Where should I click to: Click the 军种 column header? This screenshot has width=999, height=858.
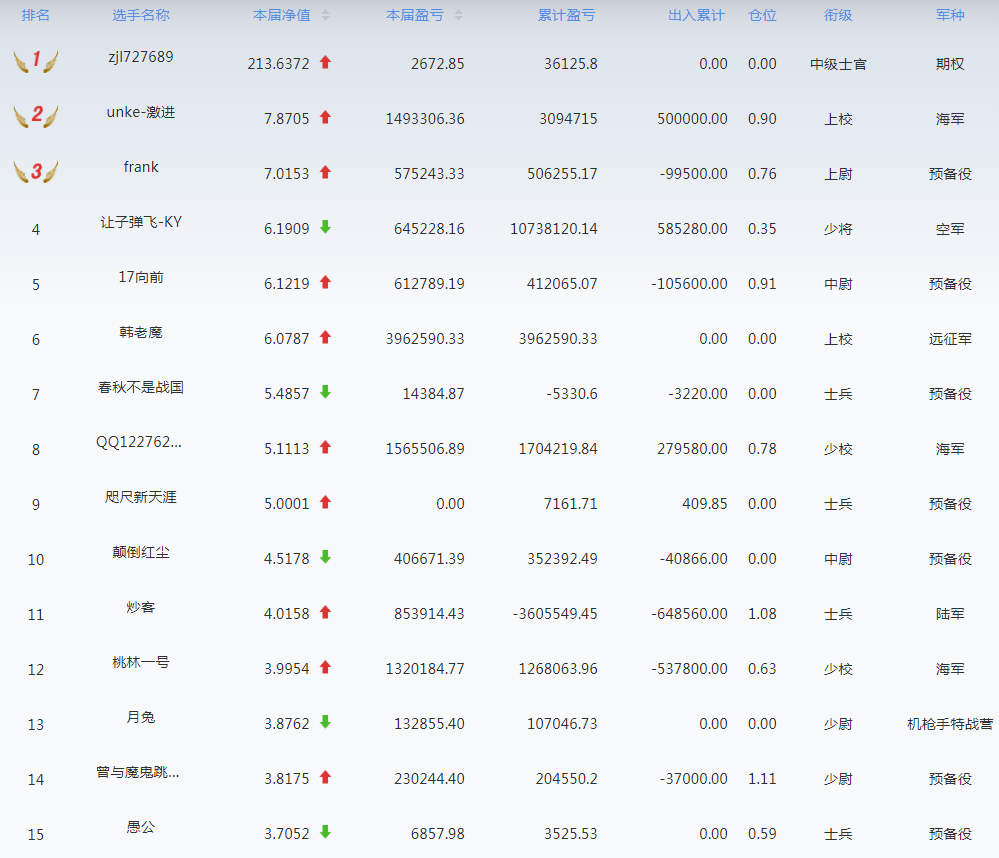[950, 15]
